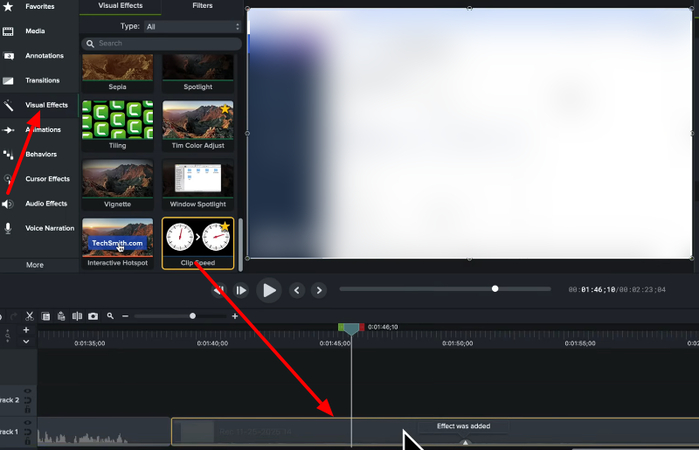The image size is (699, 450).
Task: Jump to next marker arrow
Action: (x=319, y=290)
